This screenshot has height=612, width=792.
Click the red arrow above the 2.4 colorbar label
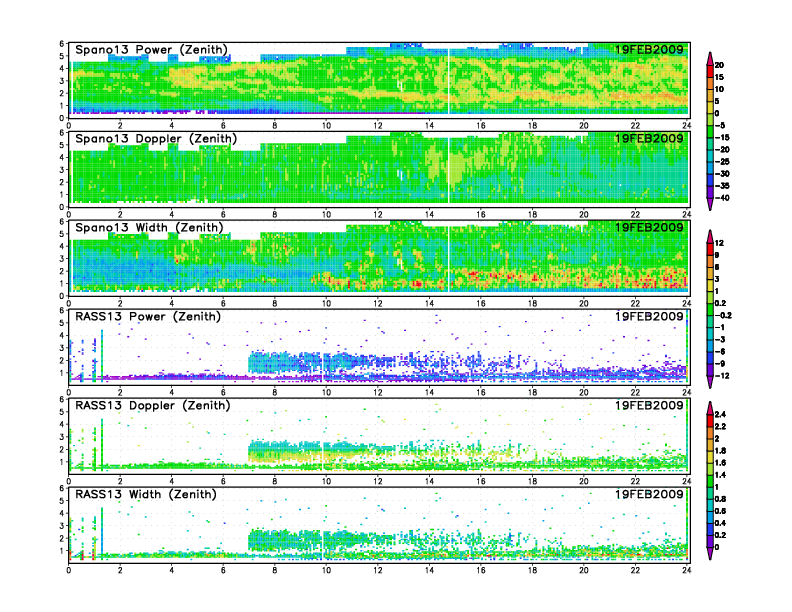pyautogui.click(x=709, y=406)
